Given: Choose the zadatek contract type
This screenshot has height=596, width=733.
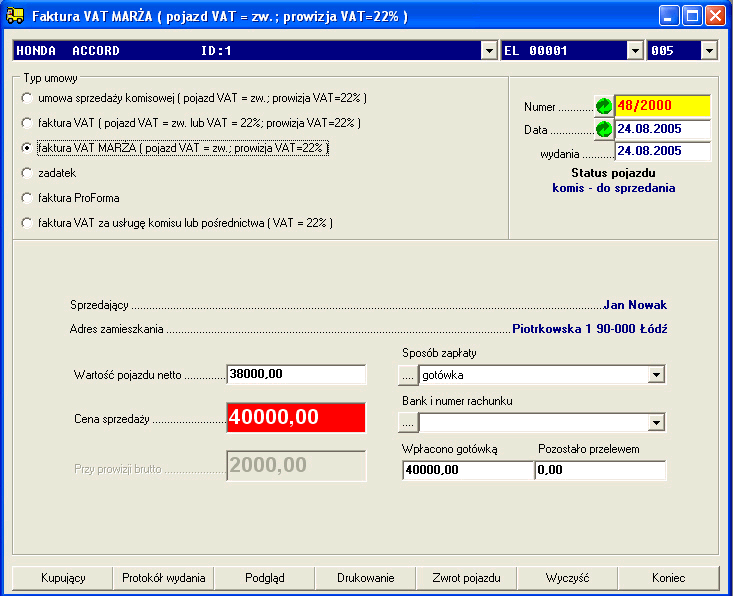Looking at the screenshot, I should [x=27, y=173].
